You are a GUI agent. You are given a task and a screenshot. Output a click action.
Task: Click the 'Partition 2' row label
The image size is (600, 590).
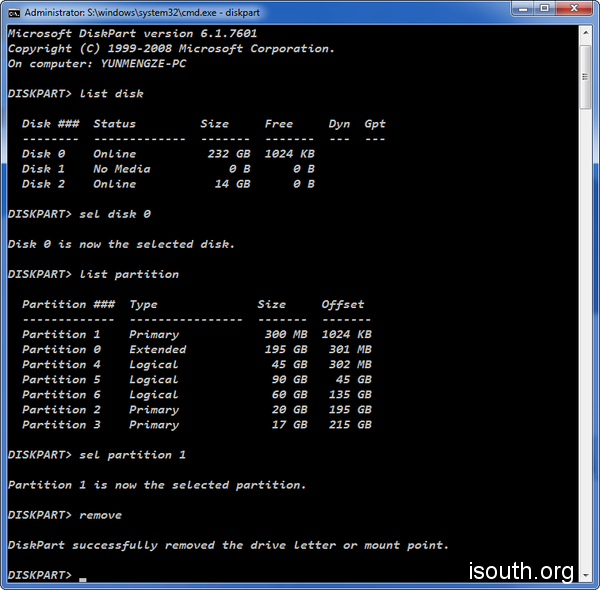pos(61,410)
